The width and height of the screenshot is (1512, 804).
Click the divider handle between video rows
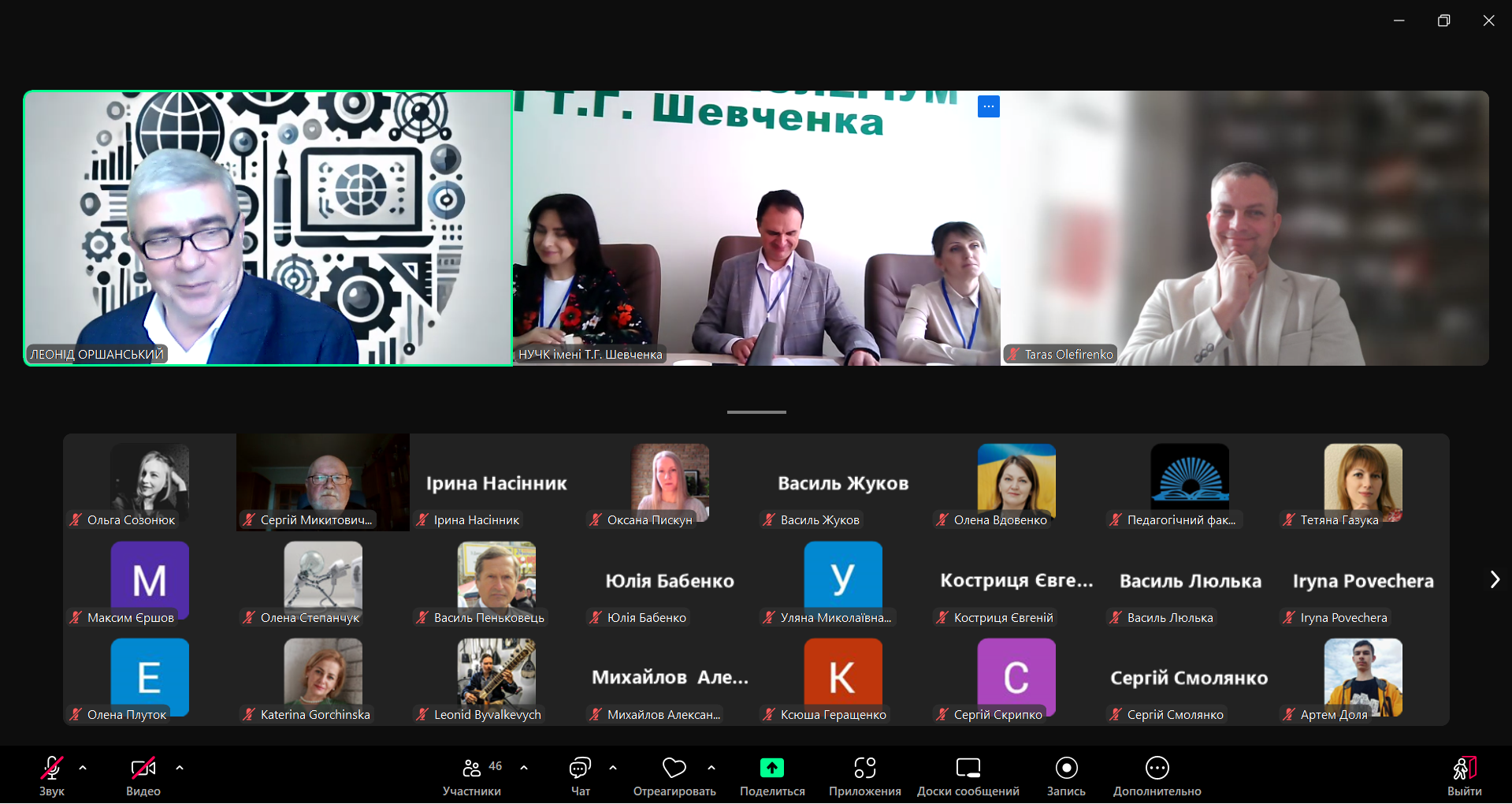[756, 411]
